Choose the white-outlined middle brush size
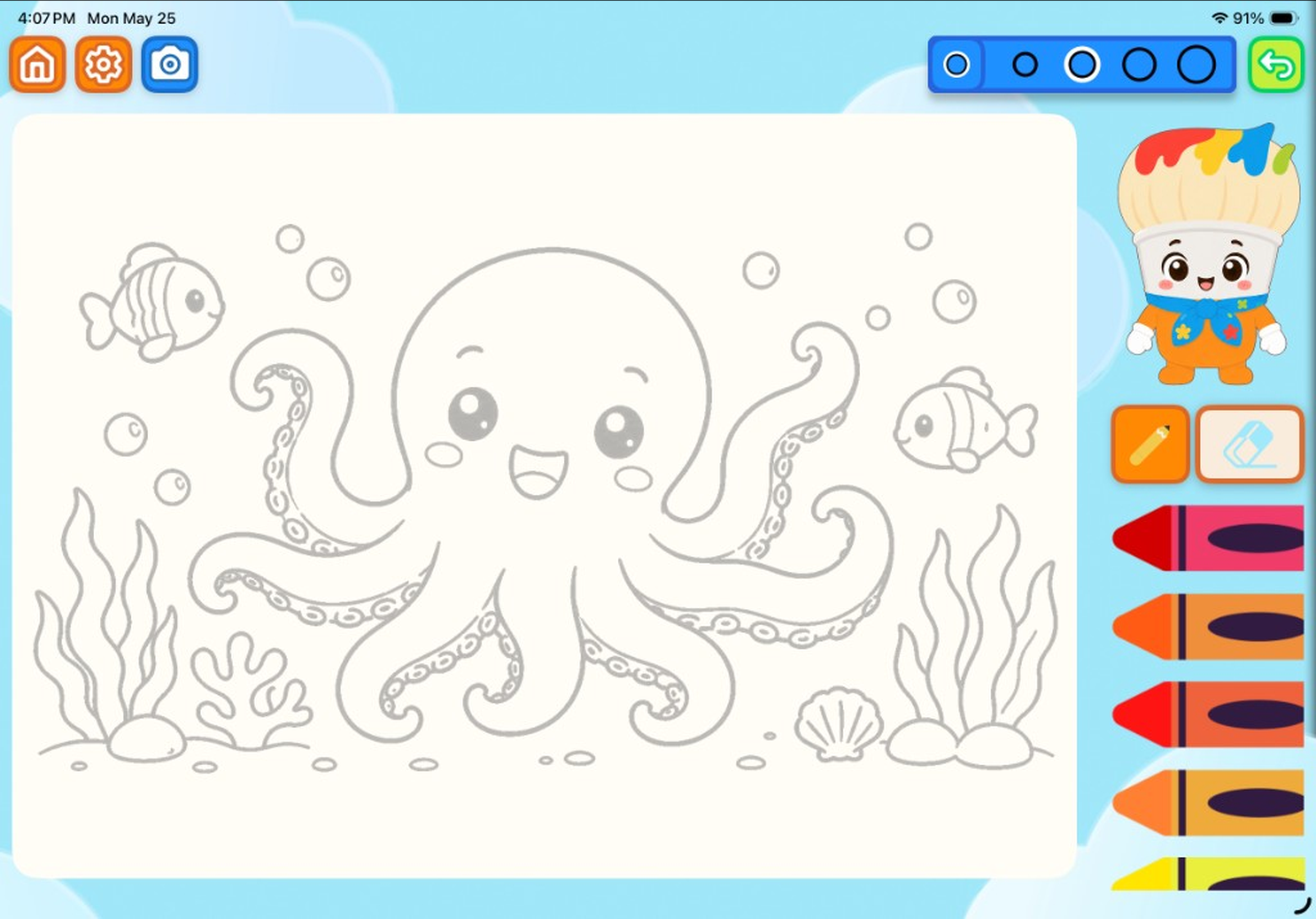 [1082, 64]
